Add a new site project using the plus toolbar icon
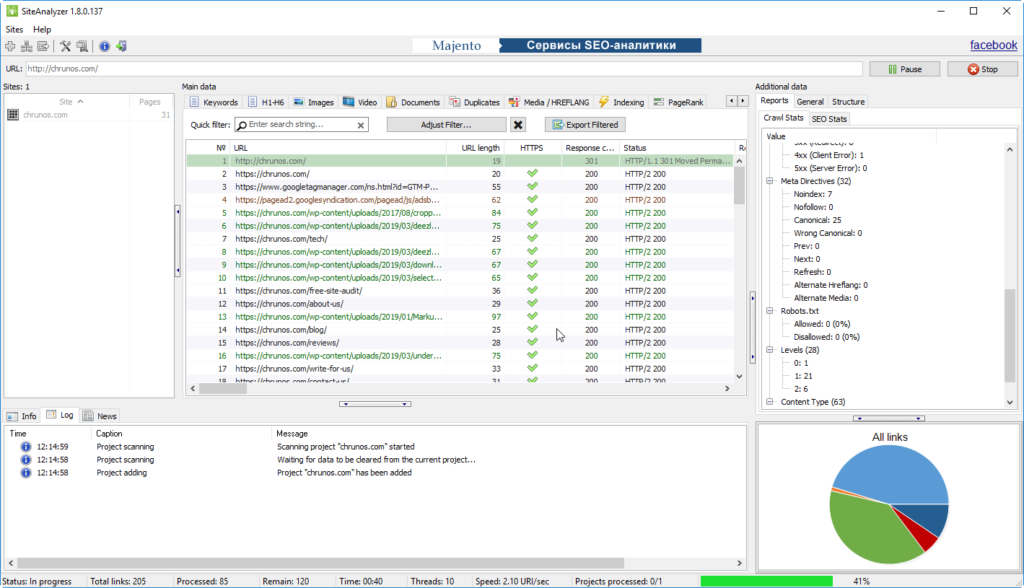Image resolution: width=1024 pixels, height=588 pixels. [x=10, y=46]
